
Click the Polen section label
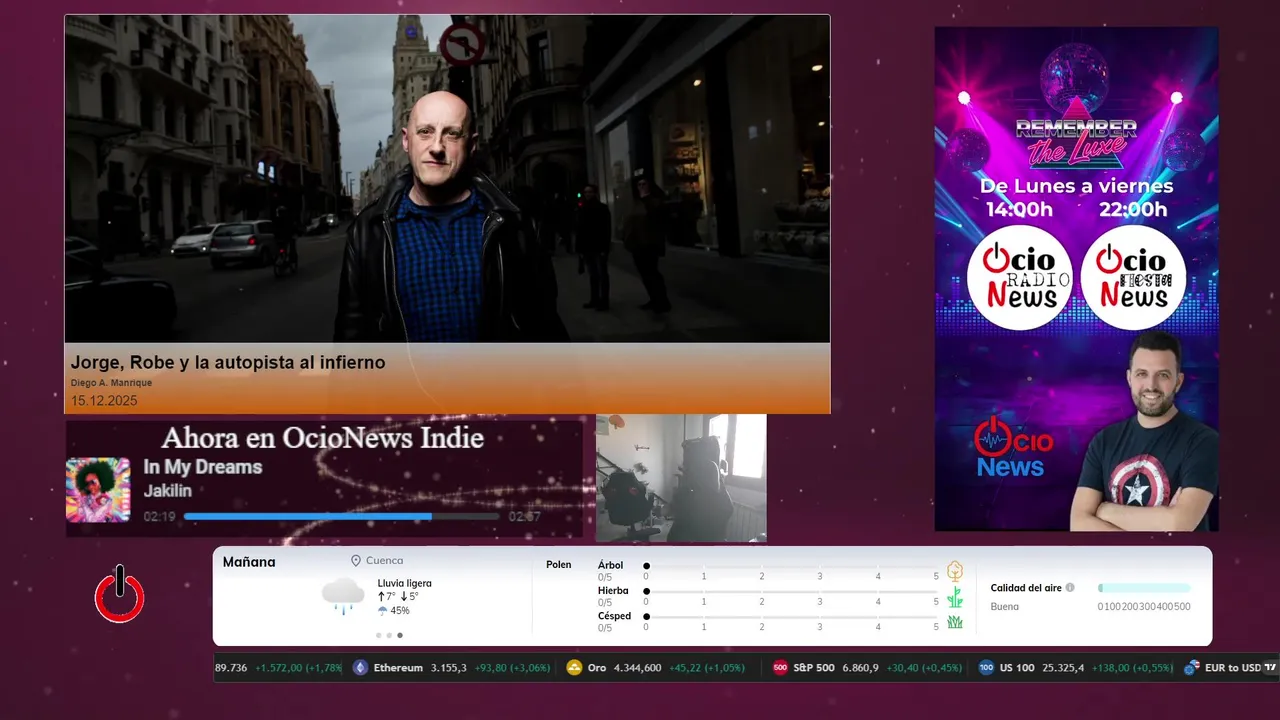point(559,565)
